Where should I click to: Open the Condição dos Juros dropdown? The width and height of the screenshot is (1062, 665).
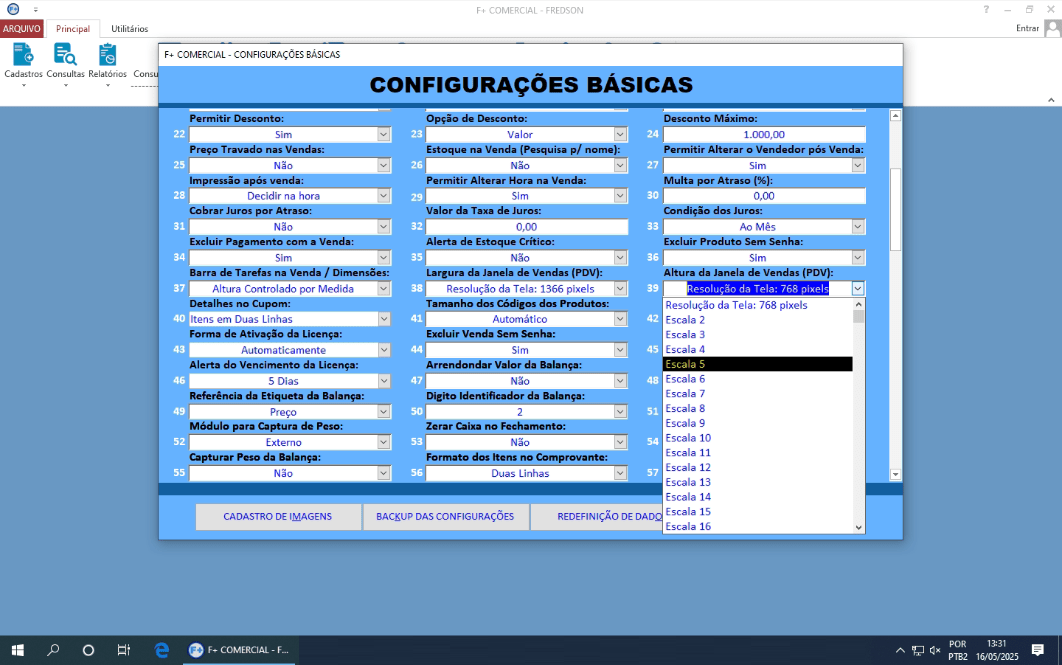[x=858, y=226]
